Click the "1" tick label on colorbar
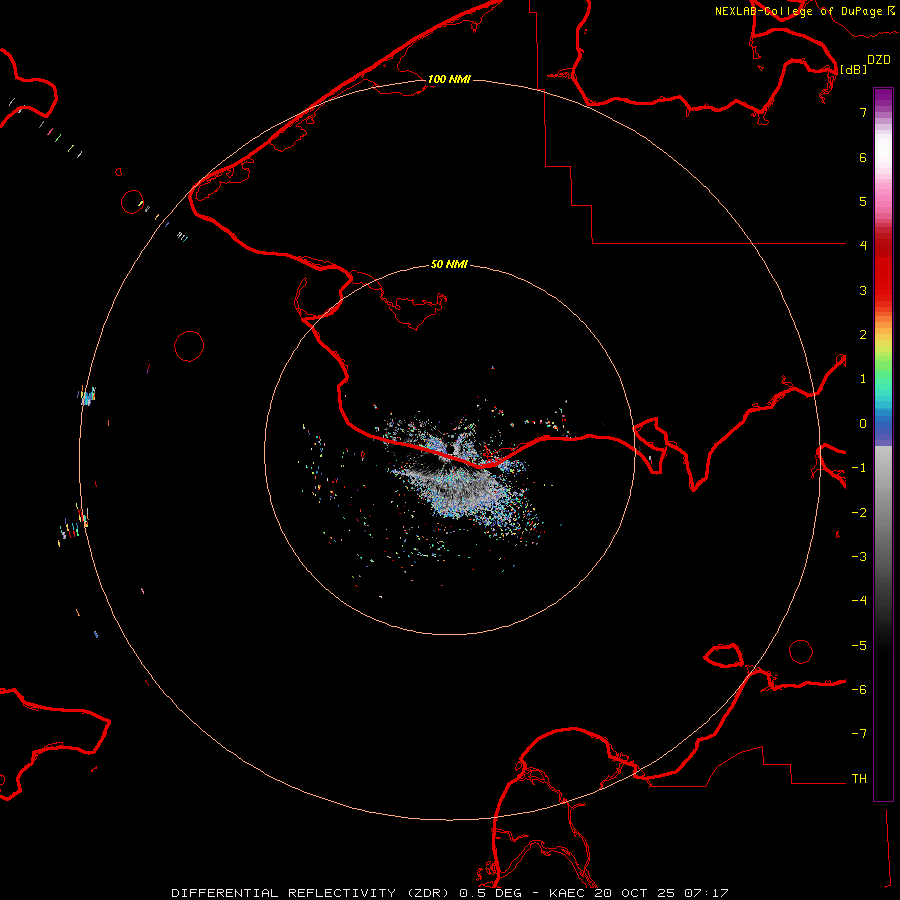Viewport: 900px width, 900px height. (x=863, y=379)
